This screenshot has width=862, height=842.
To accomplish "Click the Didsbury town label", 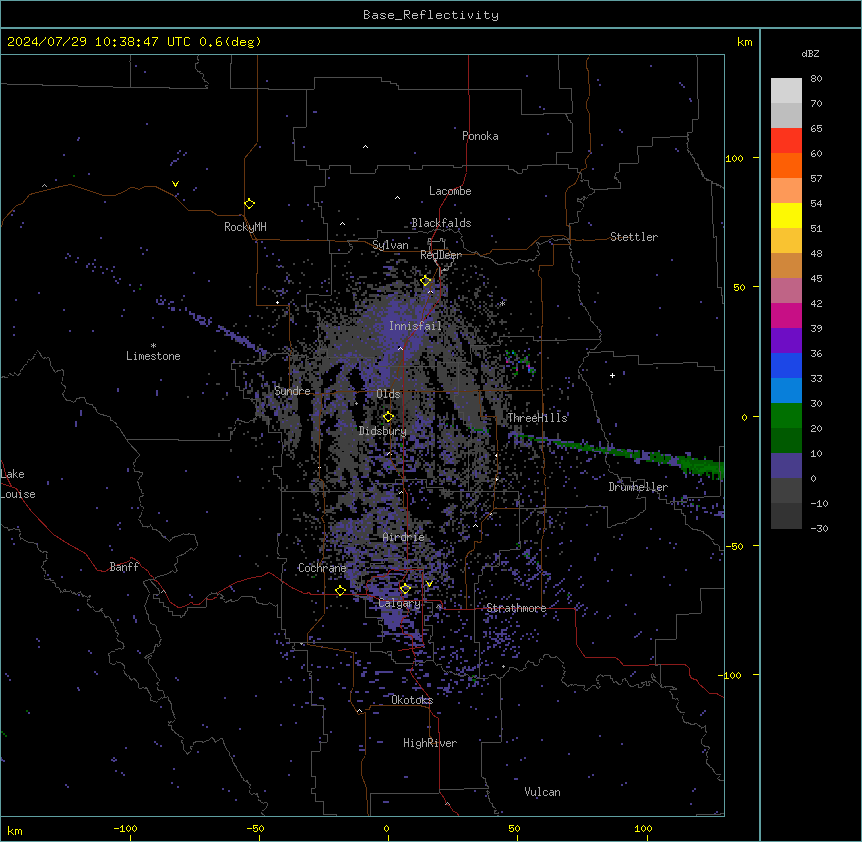I will [x=383, y=431].
